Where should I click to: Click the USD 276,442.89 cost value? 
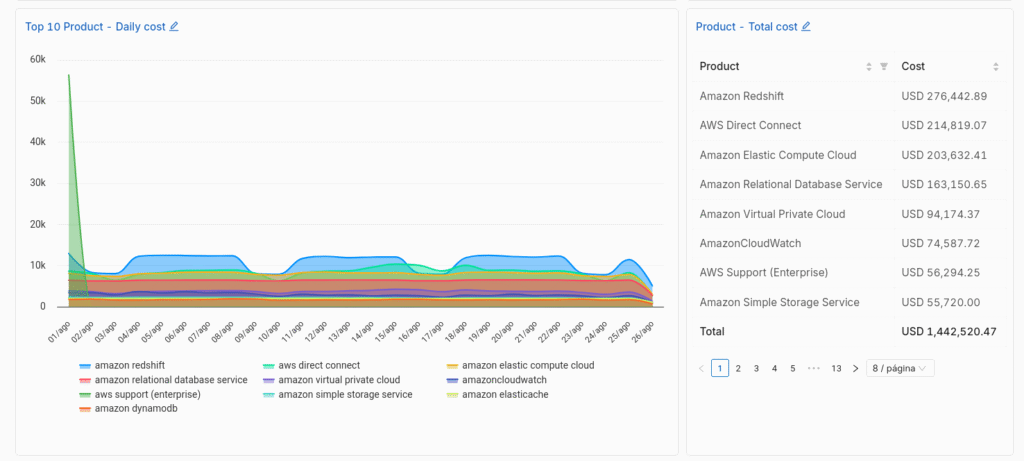[944, 97]
